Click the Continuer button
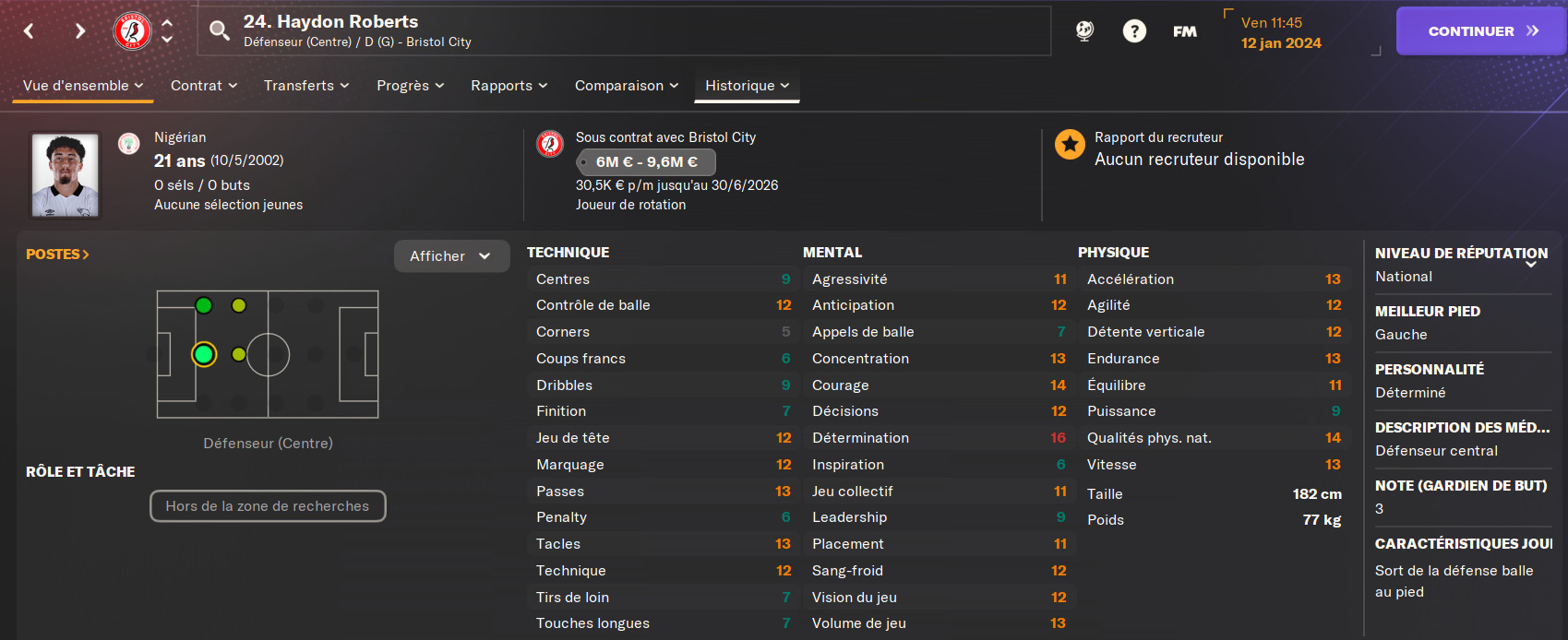Viewport: 1568px width, 640px height. (x=1481, y=31)
